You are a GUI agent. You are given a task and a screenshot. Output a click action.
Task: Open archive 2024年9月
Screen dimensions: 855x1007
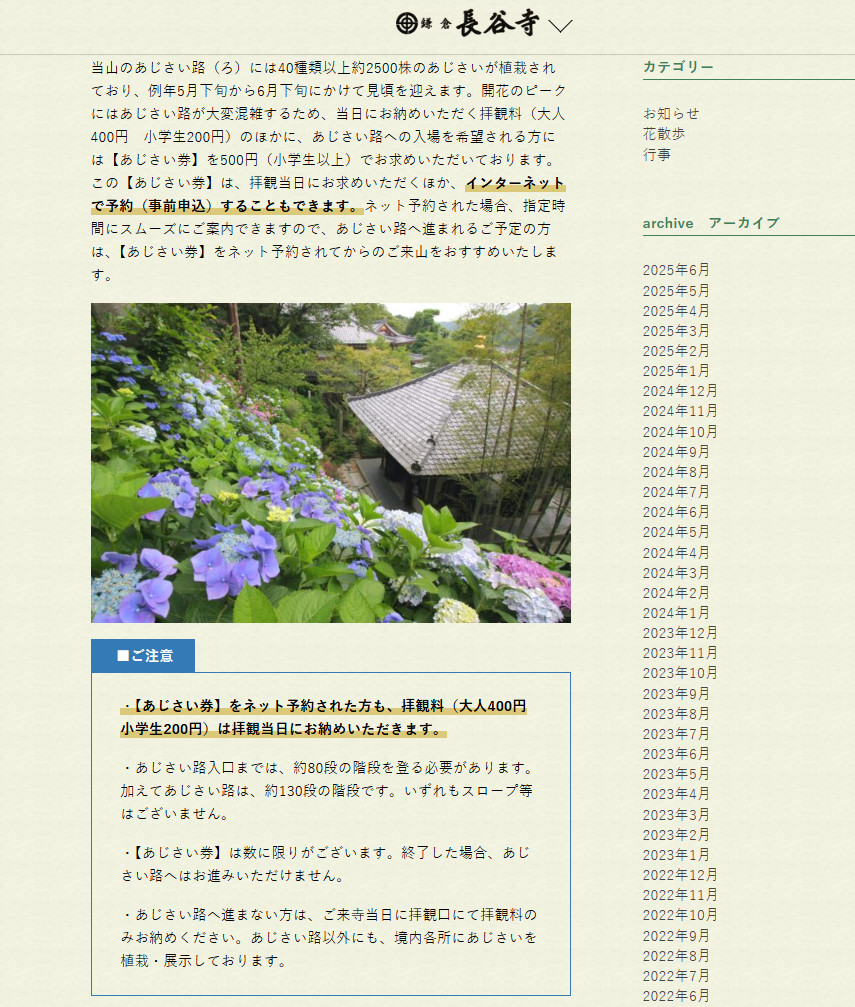[676, 452]
